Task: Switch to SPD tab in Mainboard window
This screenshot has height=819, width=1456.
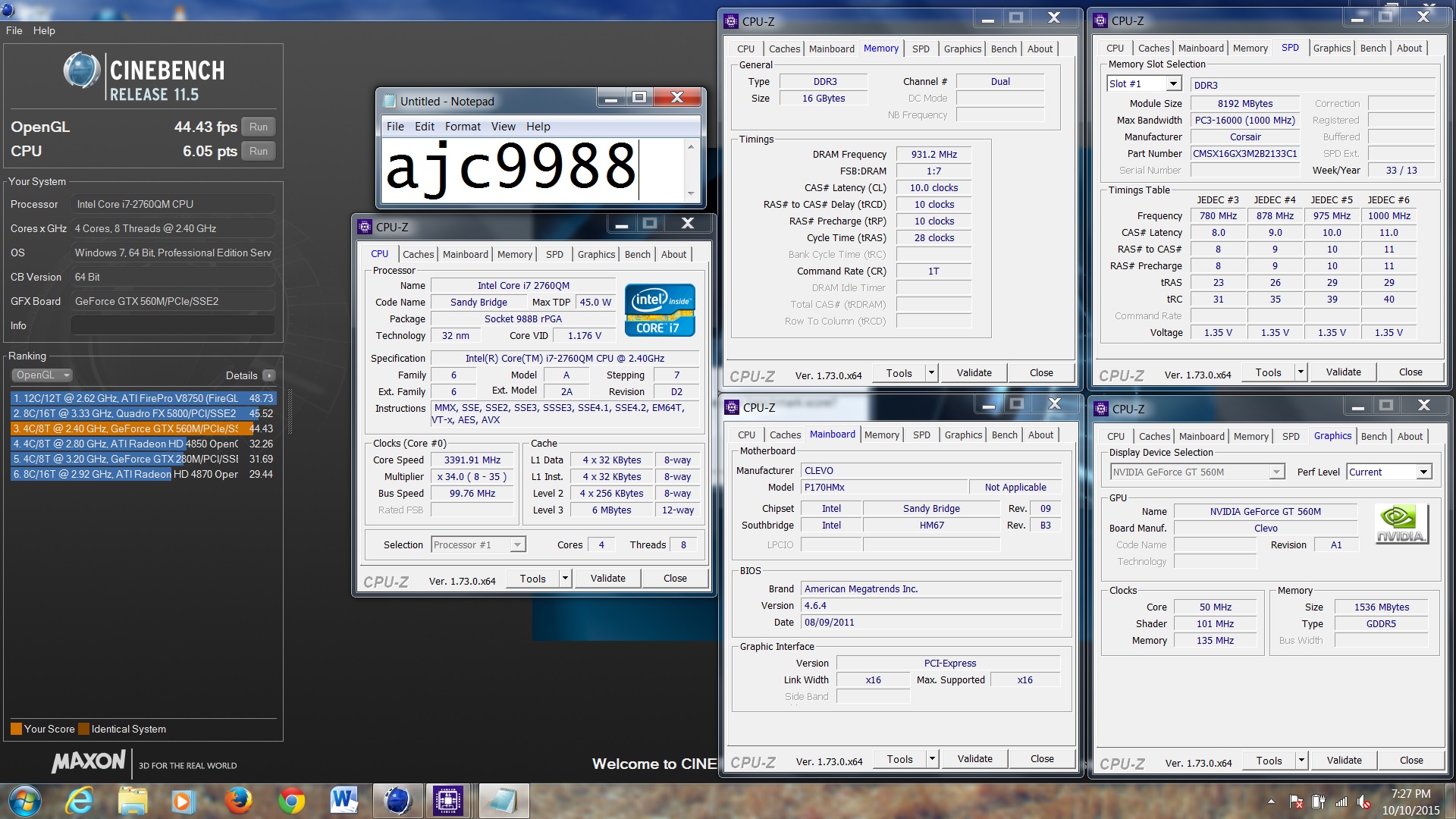Action: click(921, 435)
